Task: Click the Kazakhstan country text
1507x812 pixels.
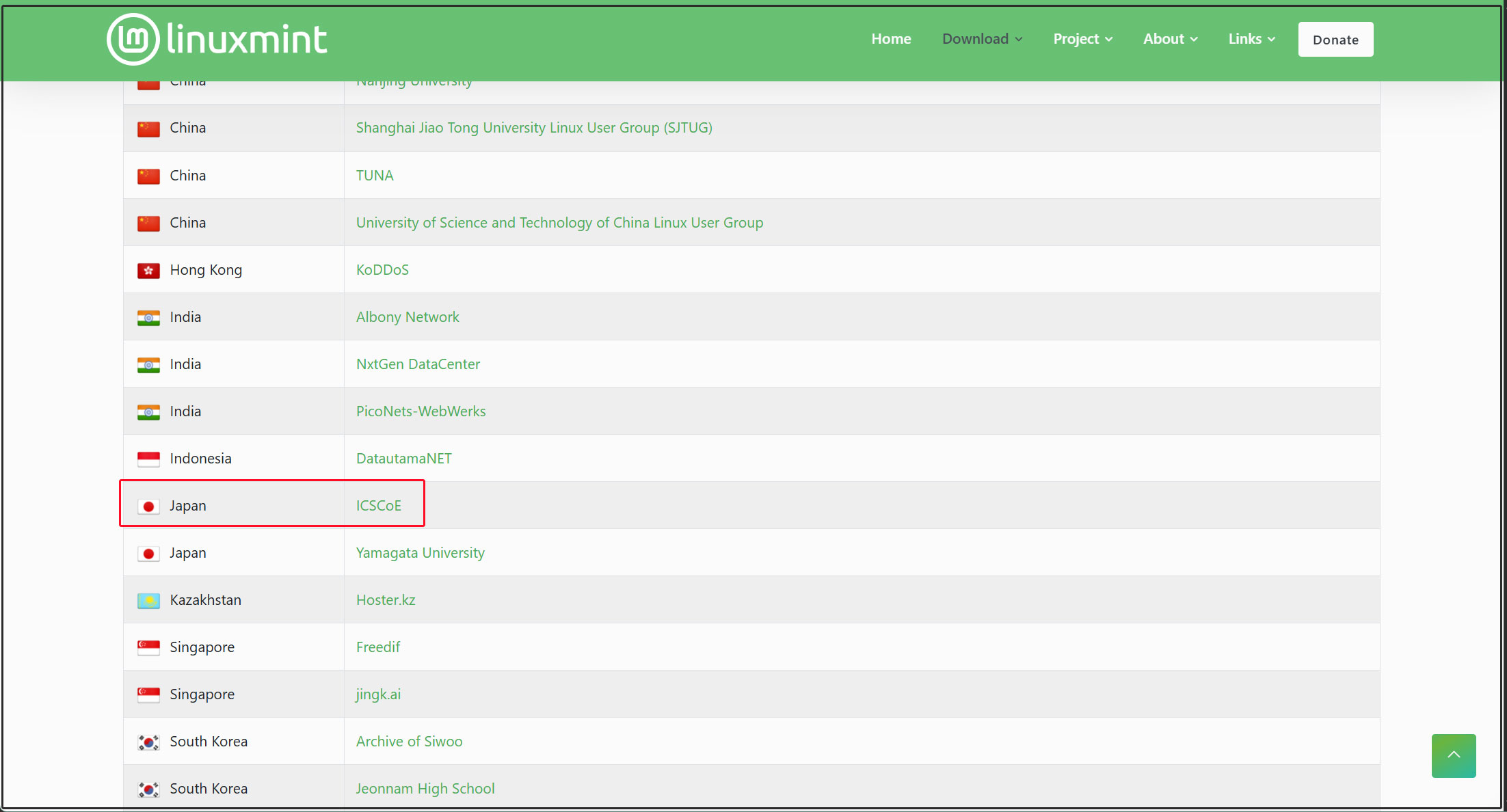Action: click(x=205, y=600)
